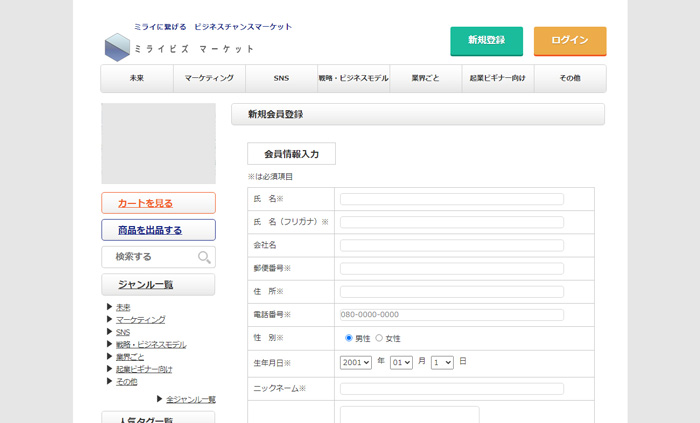Select the 男性 radio button
The height and width of the screenshot is (423, 700).
tap(349, 338)
